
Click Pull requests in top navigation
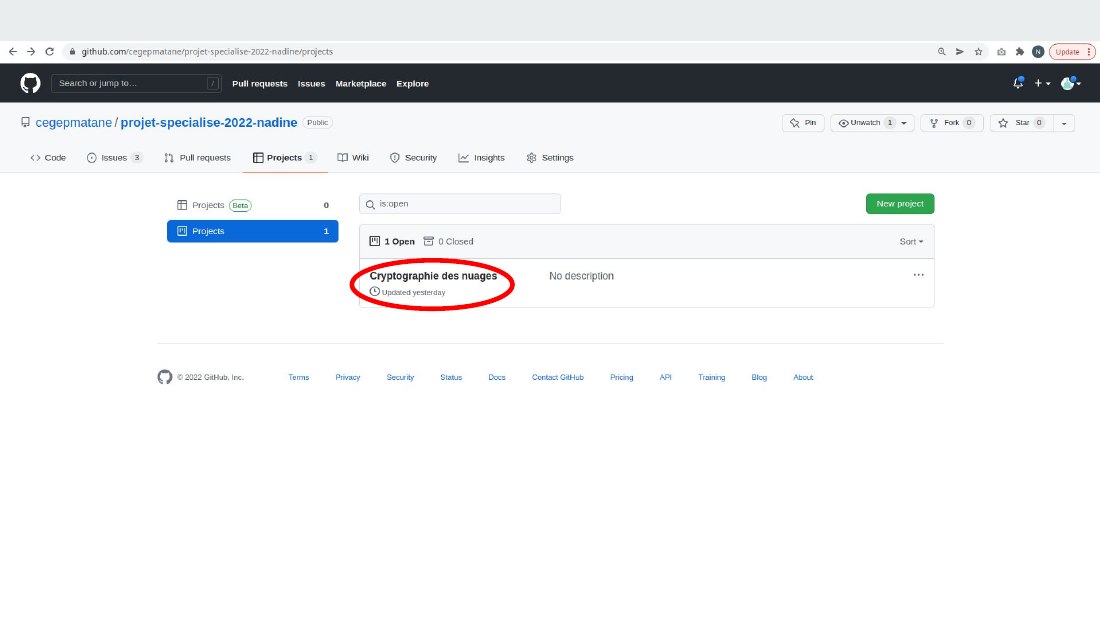coord(260,84)
